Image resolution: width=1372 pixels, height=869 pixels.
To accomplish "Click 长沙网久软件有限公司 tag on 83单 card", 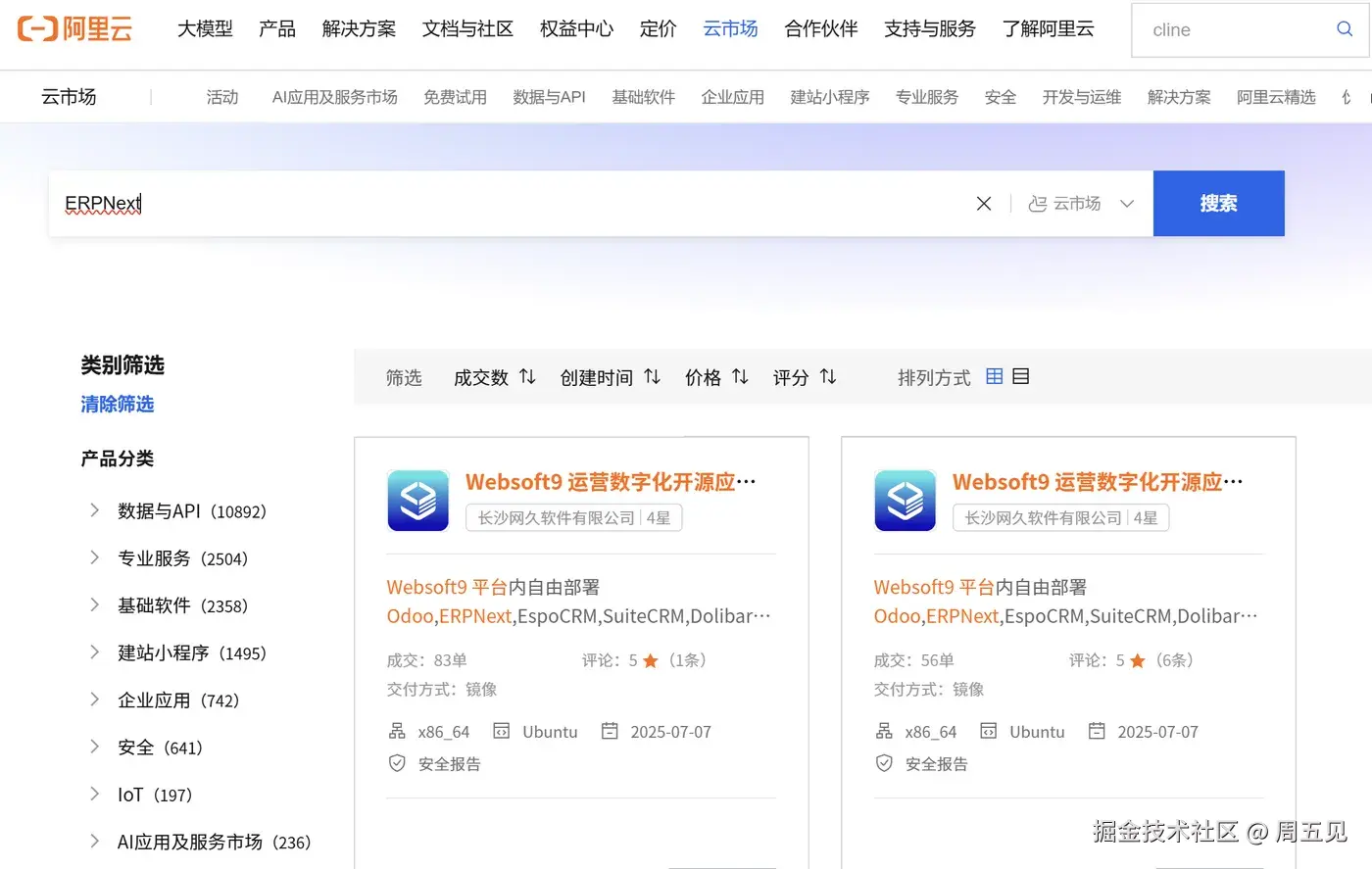I will click(573, 517).
